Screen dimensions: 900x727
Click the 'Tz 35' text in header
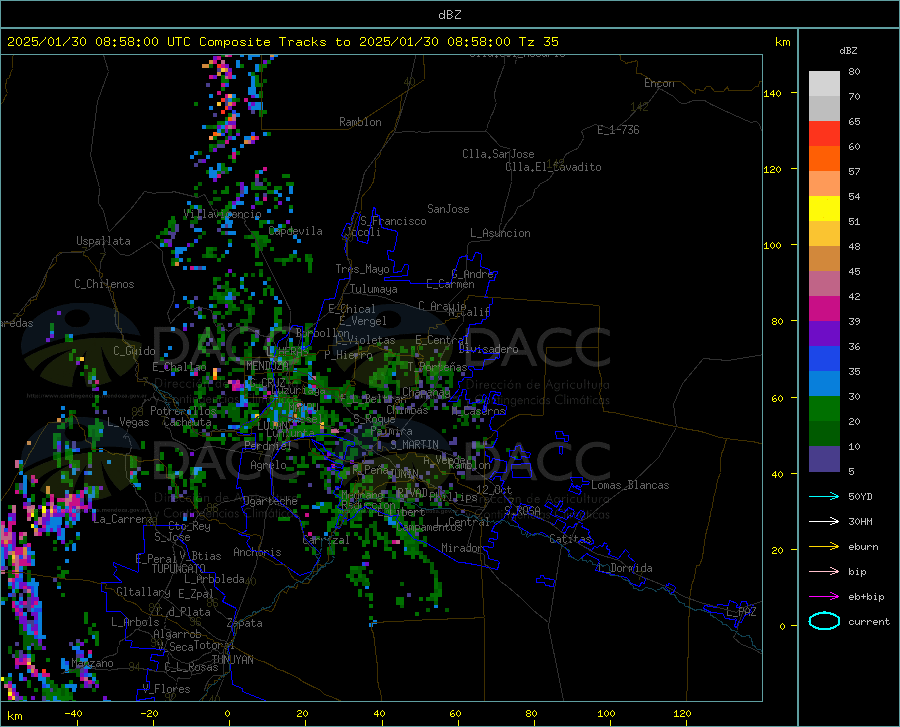(538, 42)
